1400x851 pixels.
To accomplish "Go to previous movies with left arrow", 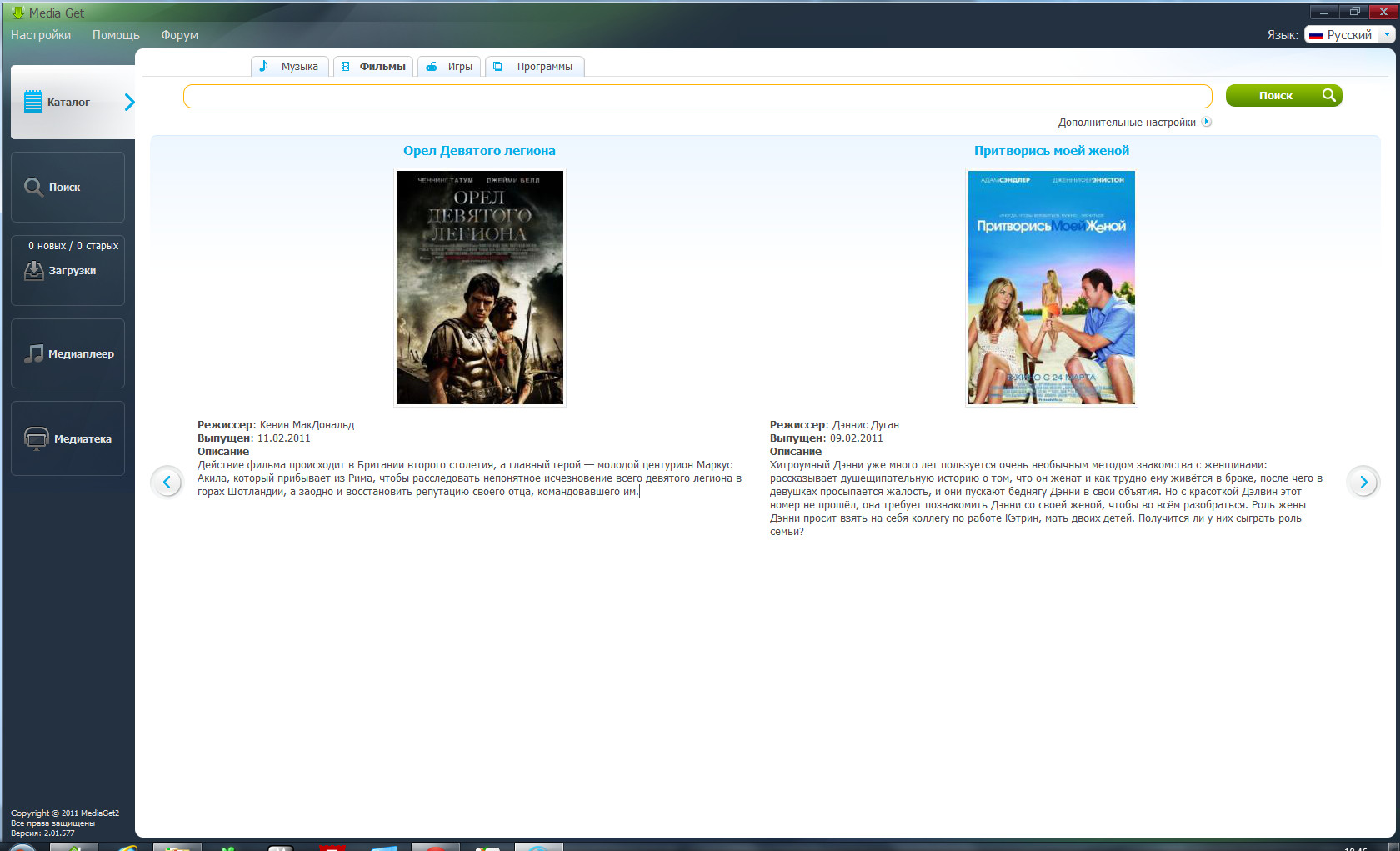I will click(167, 482).
